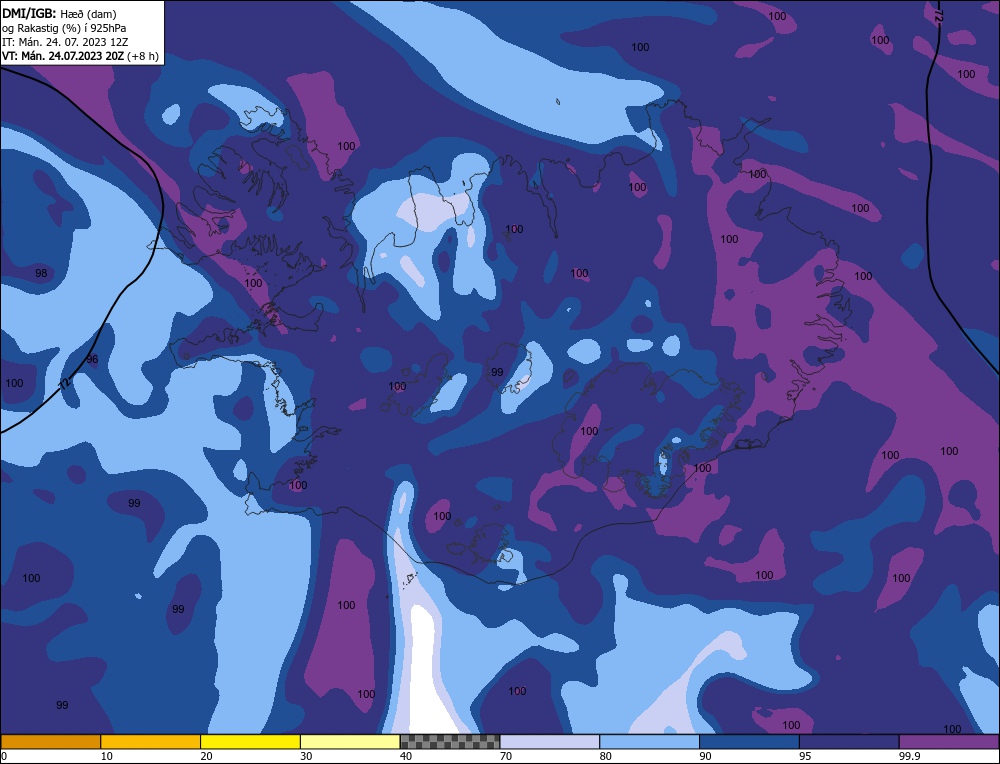Click the orange 10–20 legend swatch
Viewport: 1000px width, 764px height.
(151, 741)
